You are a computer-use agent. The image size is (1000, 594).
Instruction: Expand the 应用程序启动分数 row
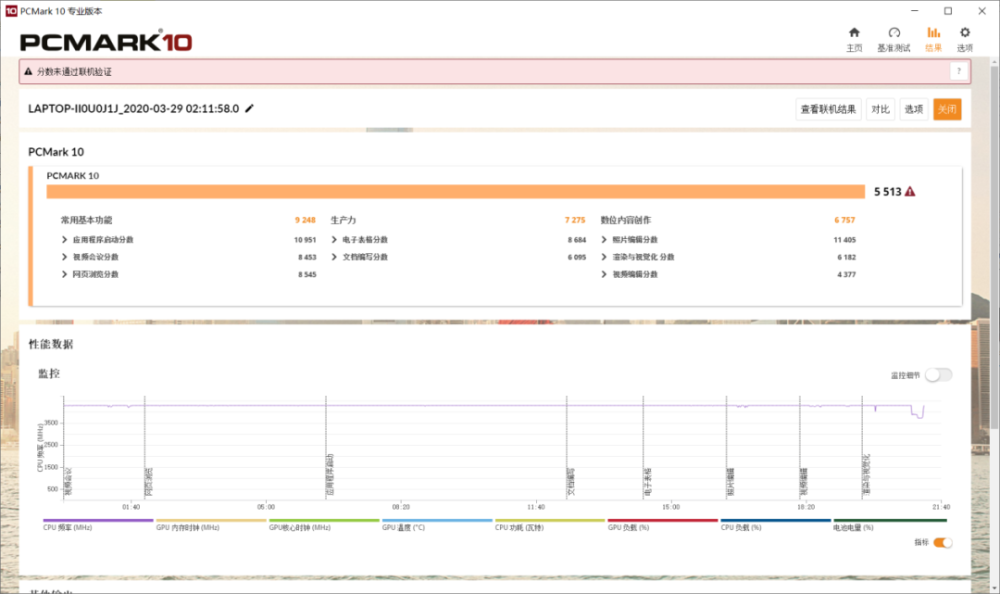click(x=64, y=239)
